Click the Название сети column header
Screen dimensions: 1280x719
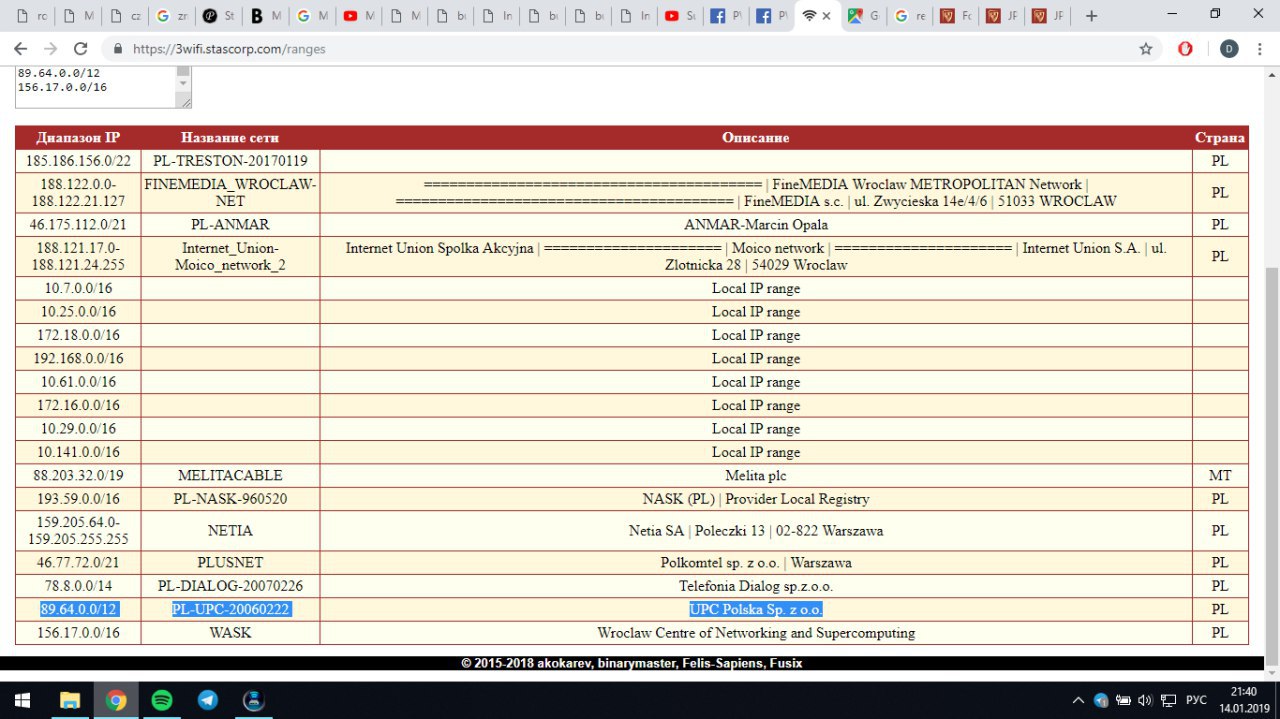pyautogui.click(x=230, y=138)
